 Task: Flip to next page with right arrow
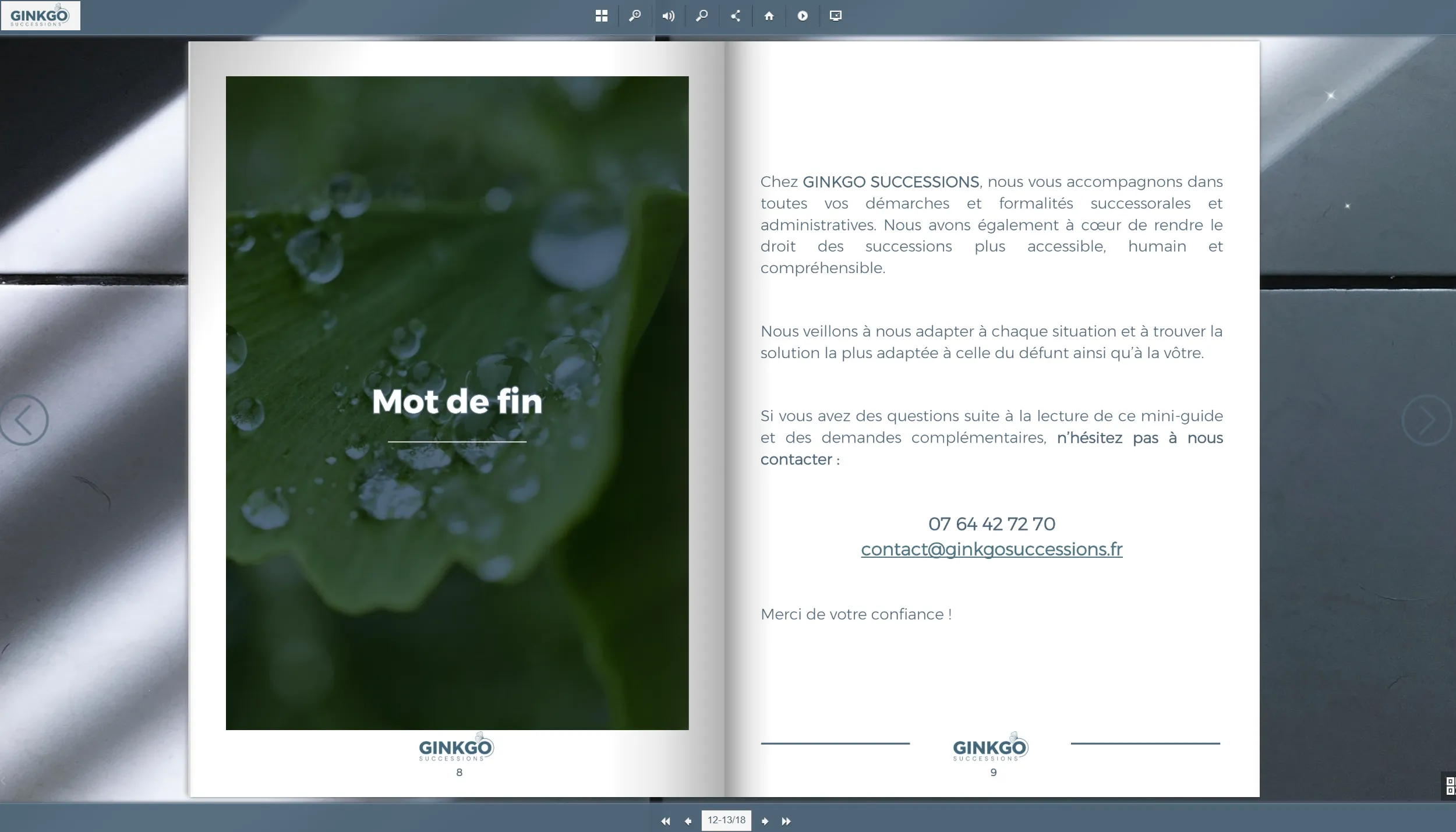coord(1426,420)
